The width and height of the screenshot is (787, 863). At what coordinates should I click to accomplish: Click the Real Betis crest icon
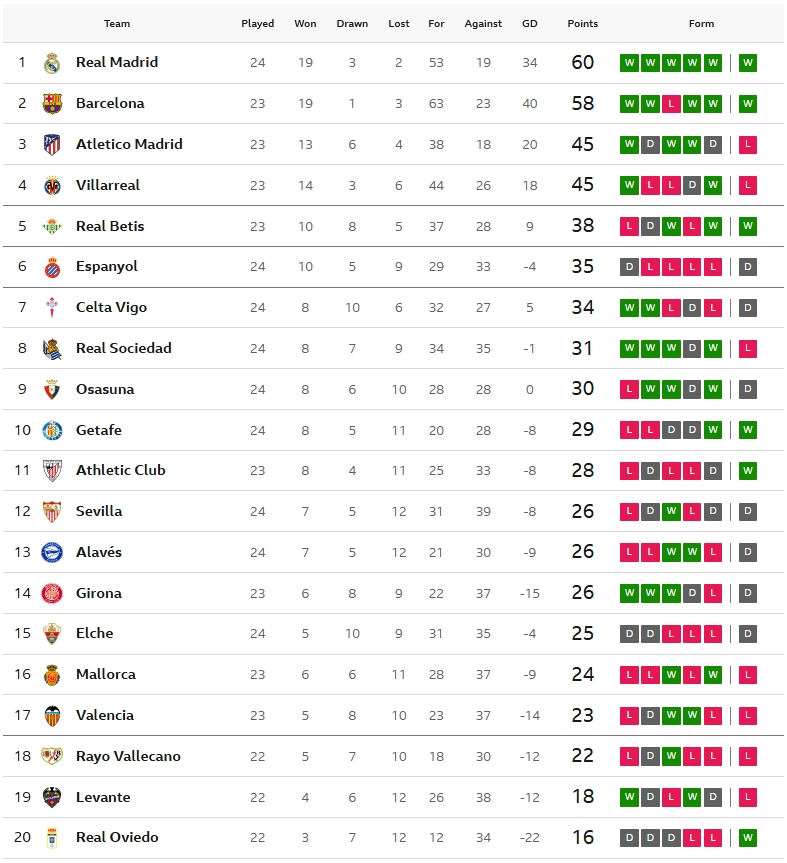pos(52,226)
